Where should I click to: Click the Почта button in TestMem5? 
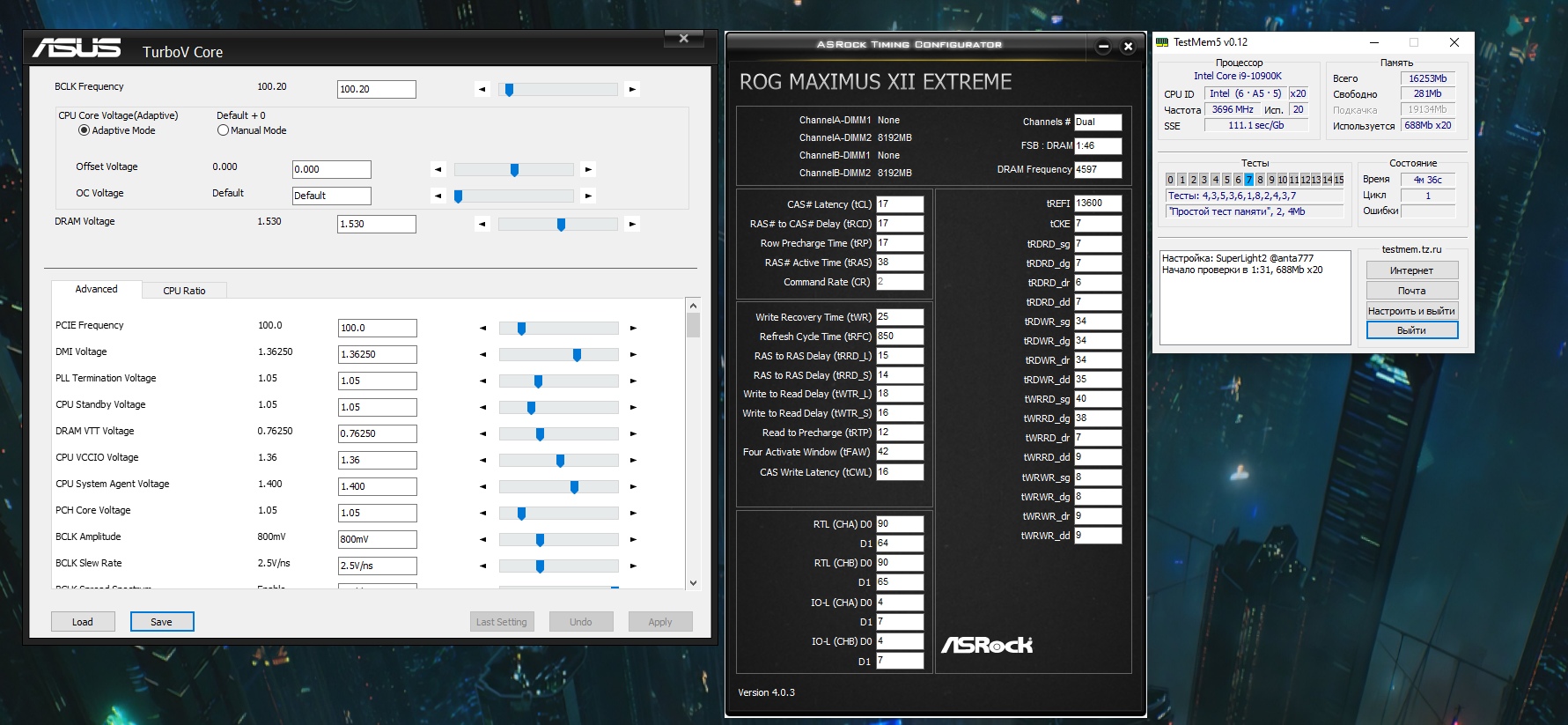tap(1412, 291)
